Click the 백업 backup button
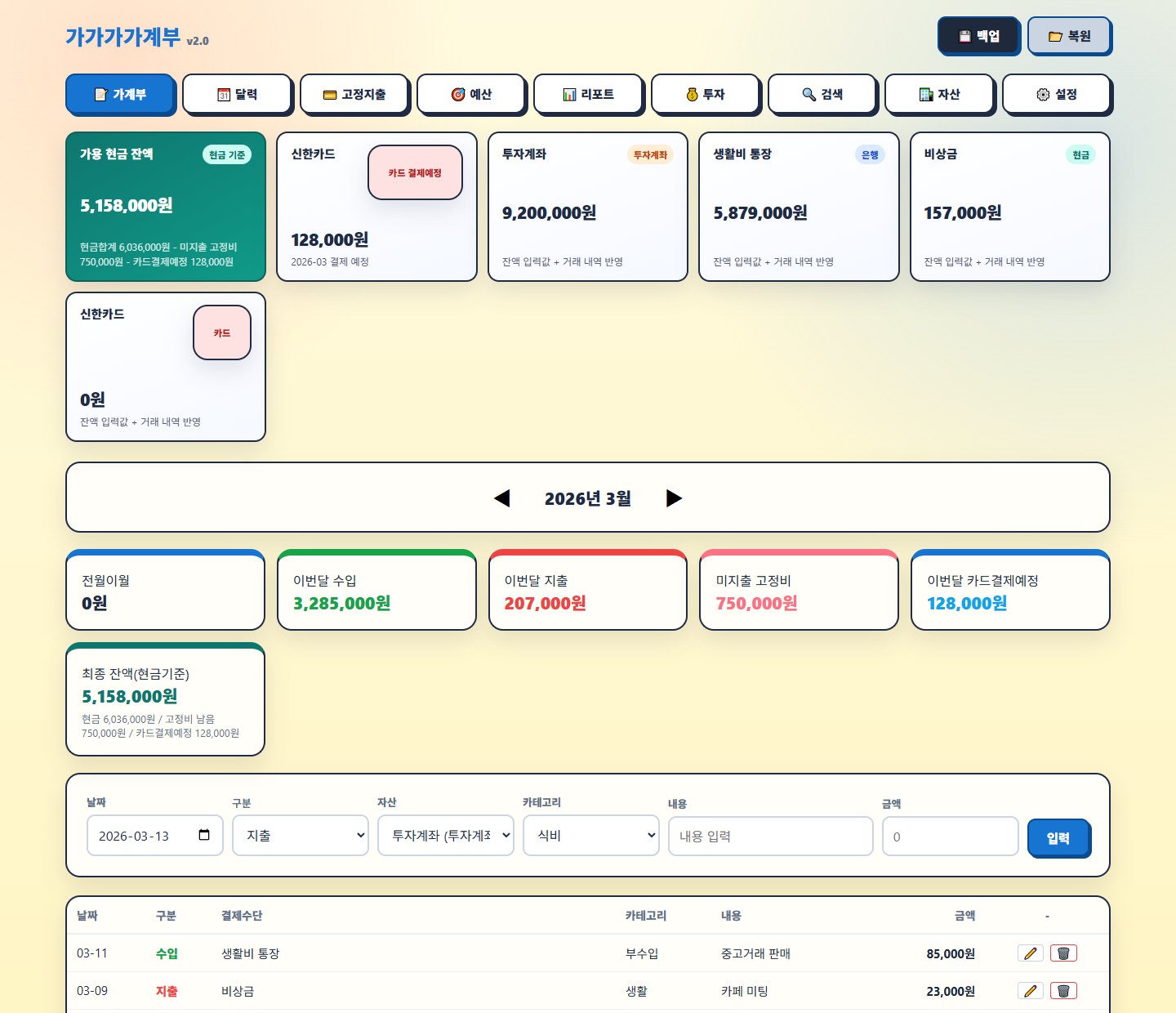The height and width of the screenshot is (1013, 1176). click(978, 36)
